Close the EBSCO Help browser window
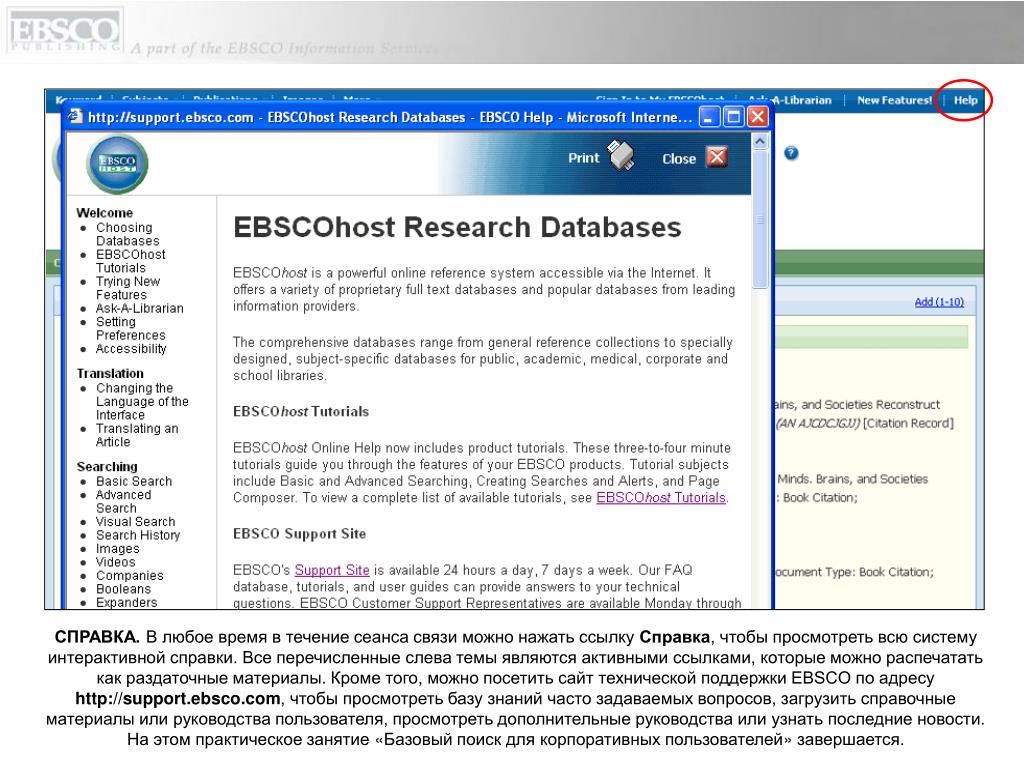This screenshot has height=768, width=1024. (x=758, y=117)
